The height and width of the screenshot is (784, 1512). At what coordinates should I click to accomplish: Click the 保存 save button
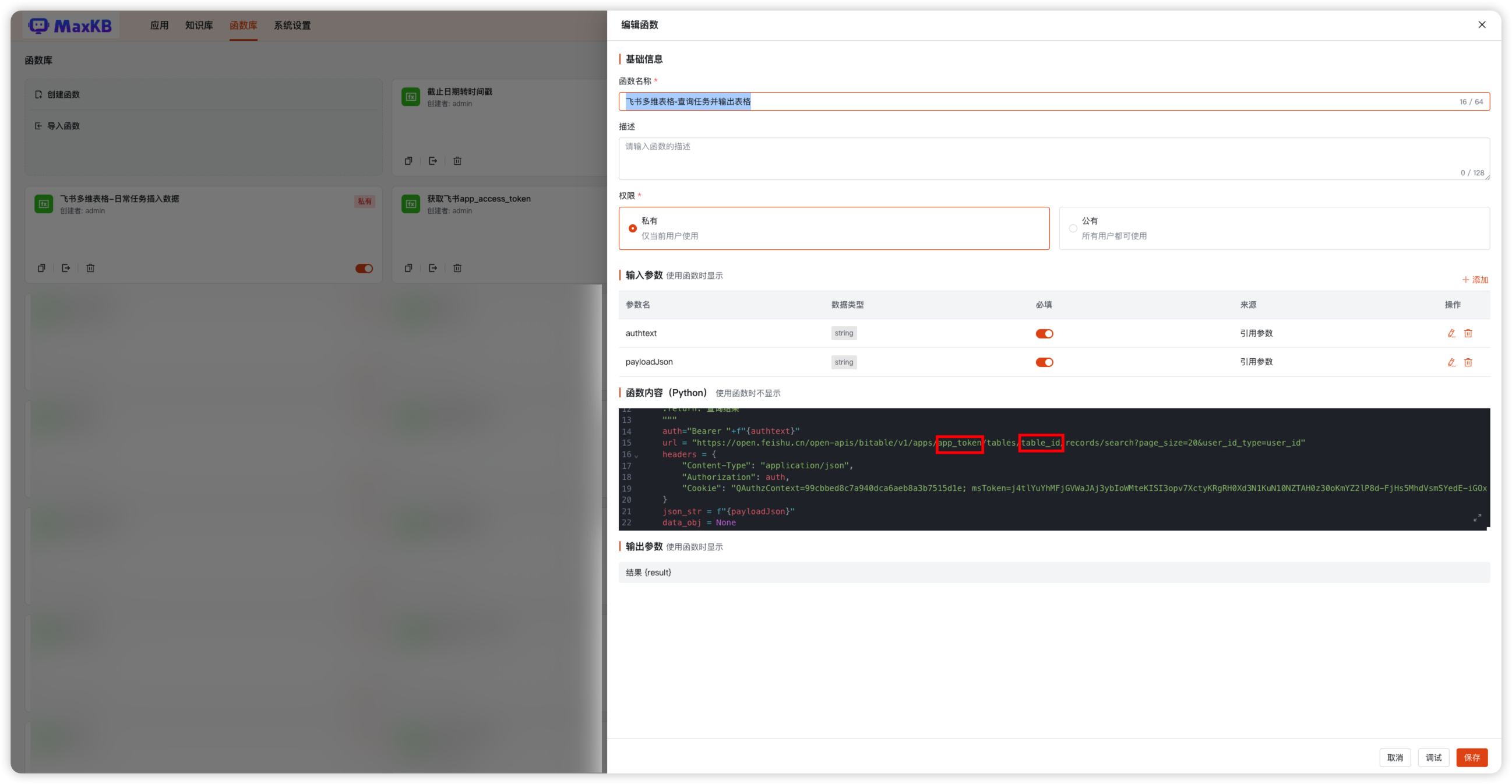(1471, 758)
